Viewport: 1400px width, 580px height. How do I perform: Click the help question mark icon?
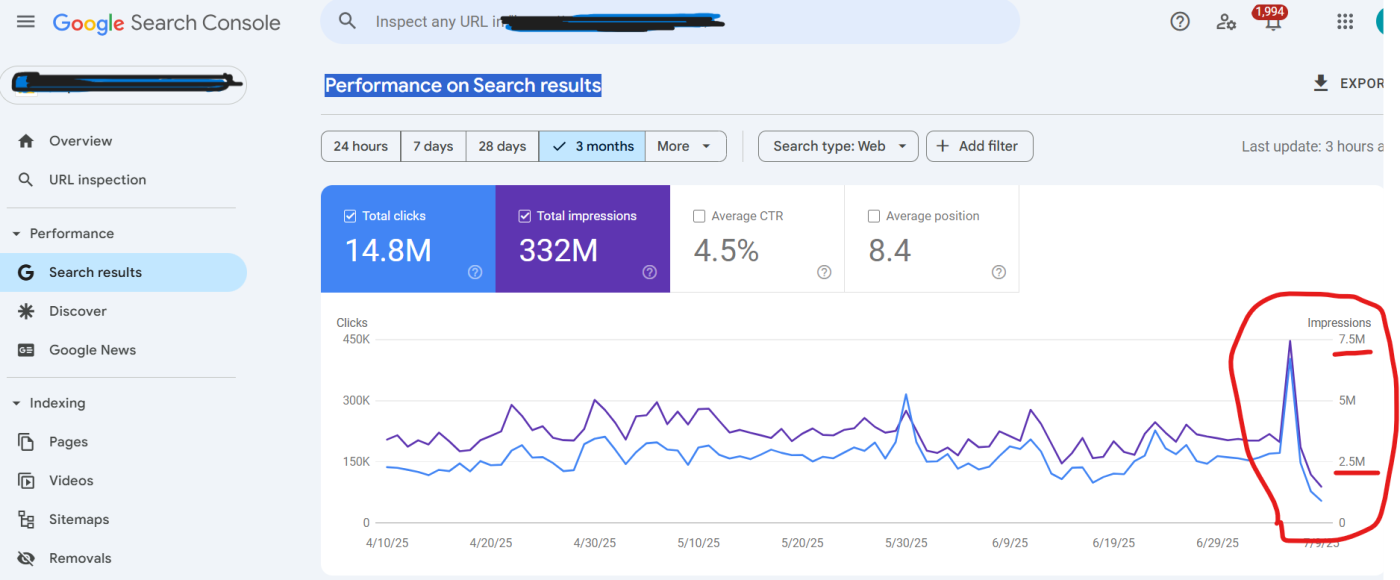(x=1180, y=21)
